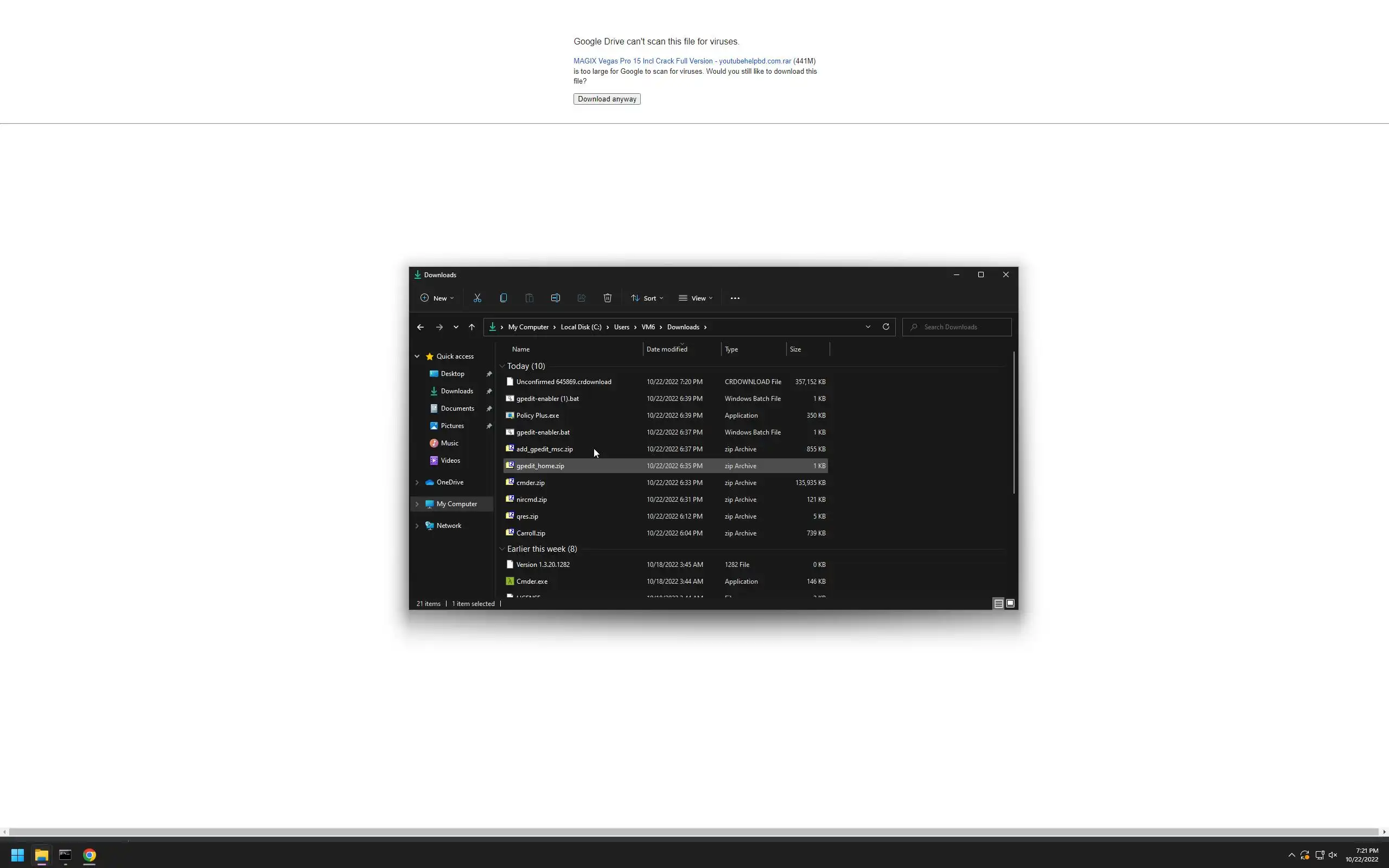The width and height of the screenshot is (1389, 868).
Task: Select Documents in Quick access
Action: pos(457,408)
